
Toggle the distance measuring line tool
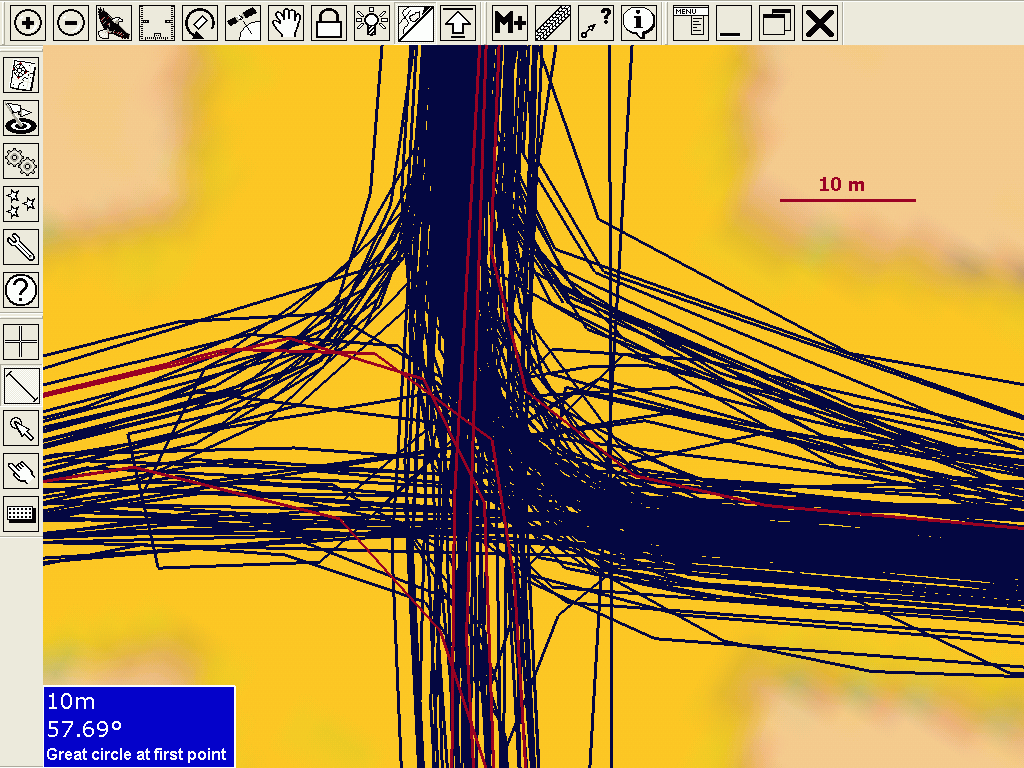click(x=21, y=385)
